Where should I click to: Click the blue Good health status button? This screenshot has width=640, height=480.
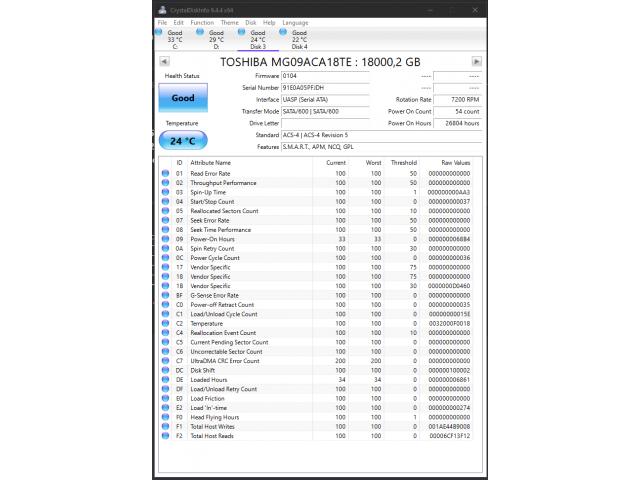(x=183, y=98)
